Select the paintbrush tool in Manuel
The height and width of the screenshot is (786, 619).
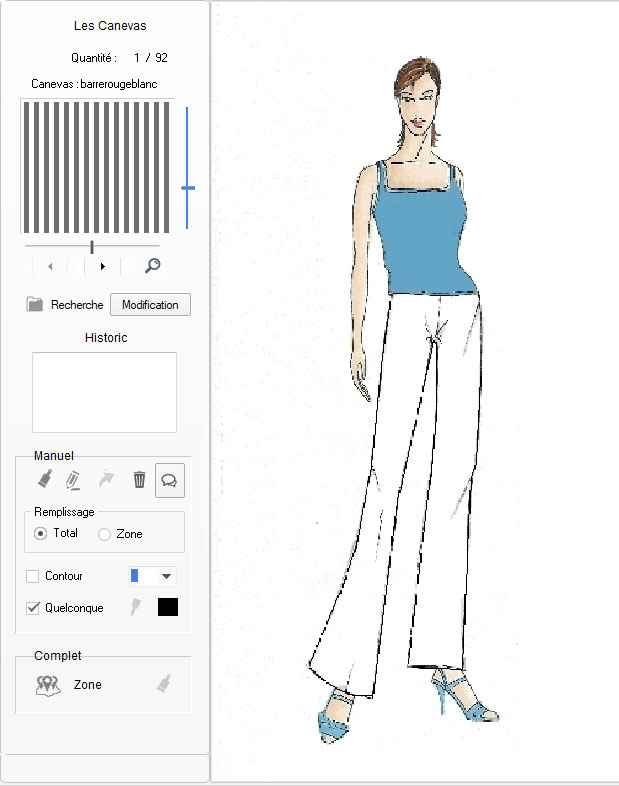[44, 480]
